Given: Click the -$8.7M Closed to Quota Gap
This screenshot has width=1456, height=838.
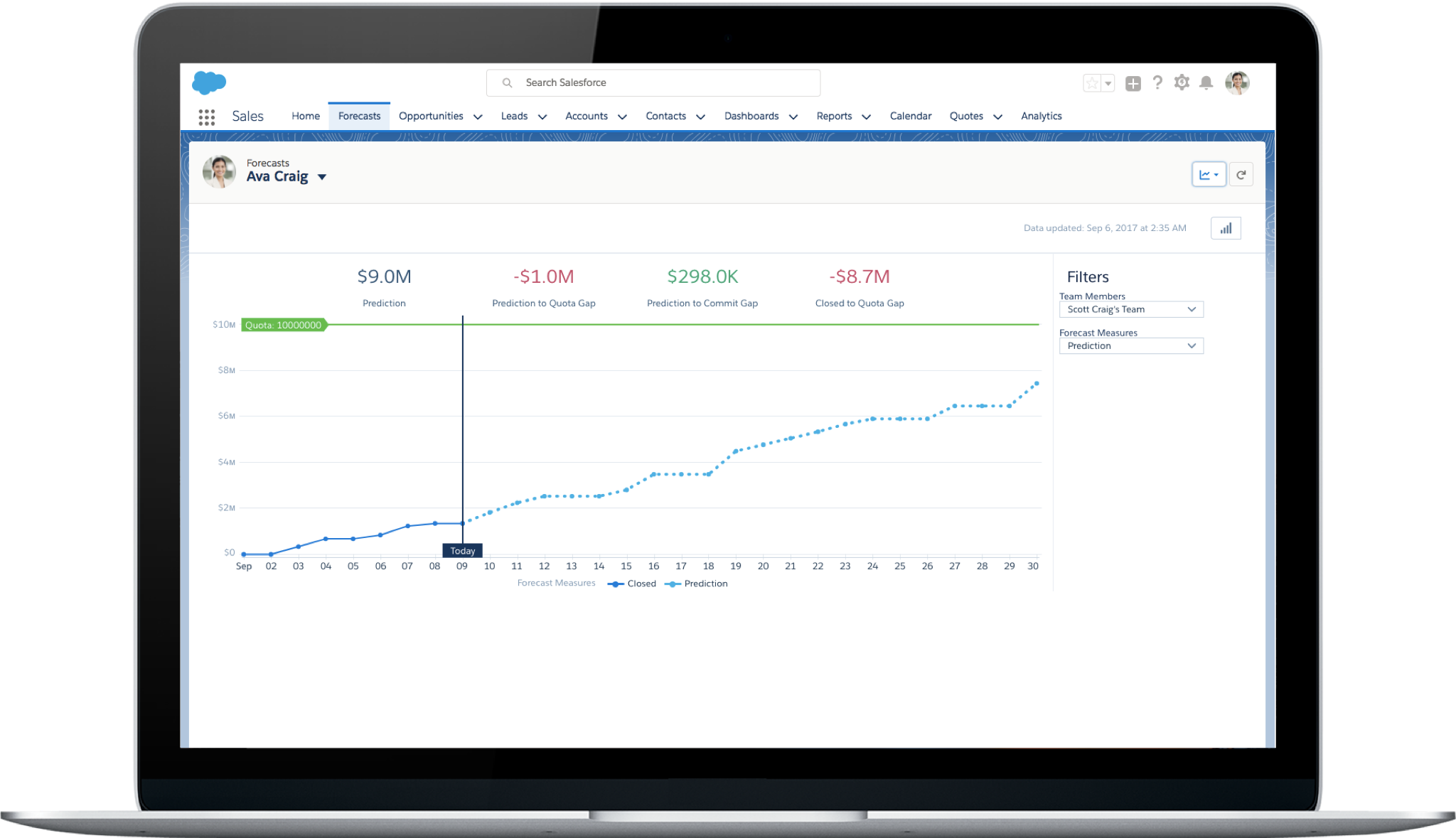Looking at the screenshot, I should 860,276.
